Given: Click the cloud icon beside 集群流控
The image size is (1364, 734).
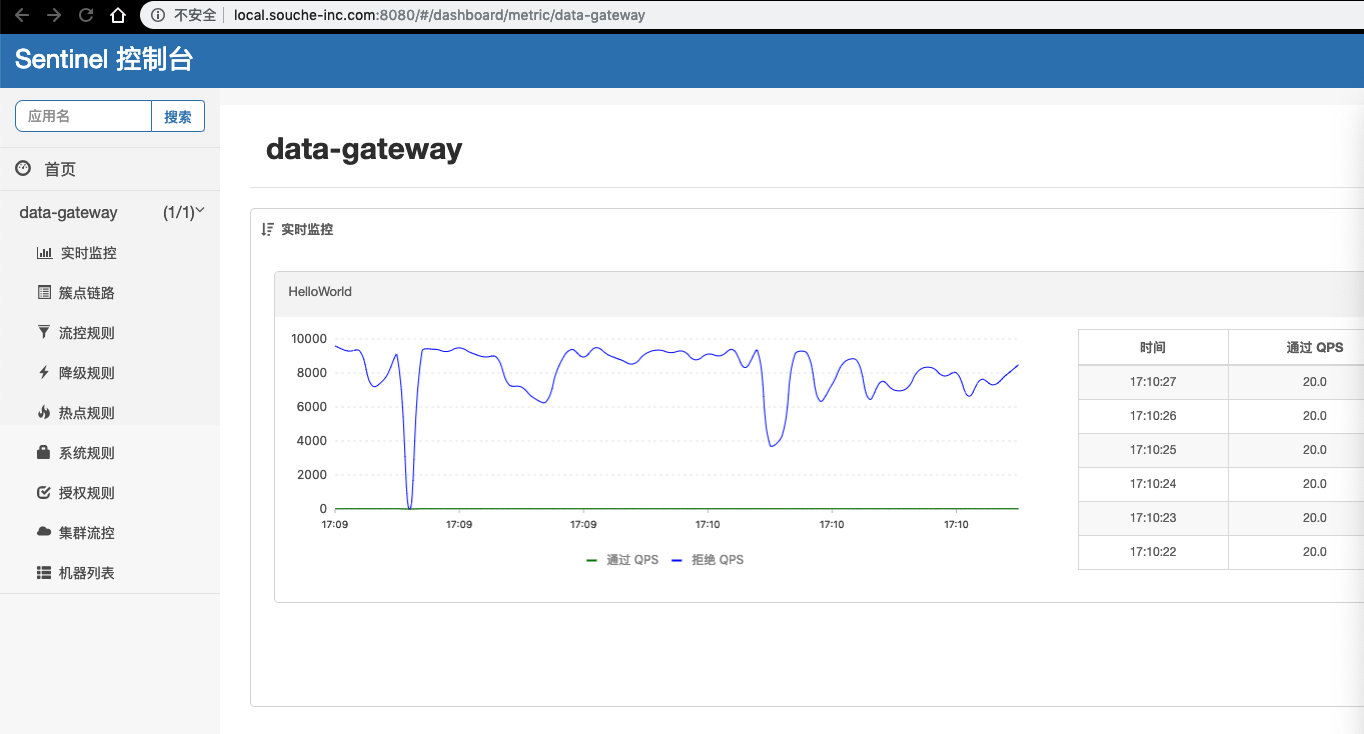Looking at the screenshot, I should [x=43, y=533].
